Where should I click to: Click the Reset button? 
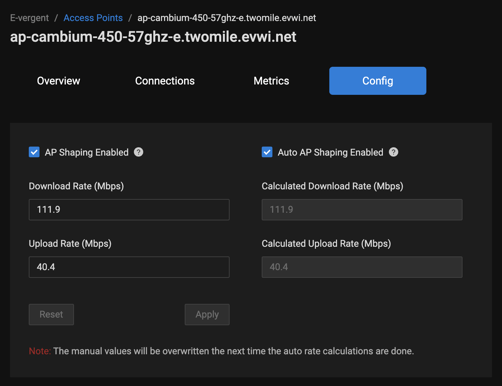pos(51,314)
